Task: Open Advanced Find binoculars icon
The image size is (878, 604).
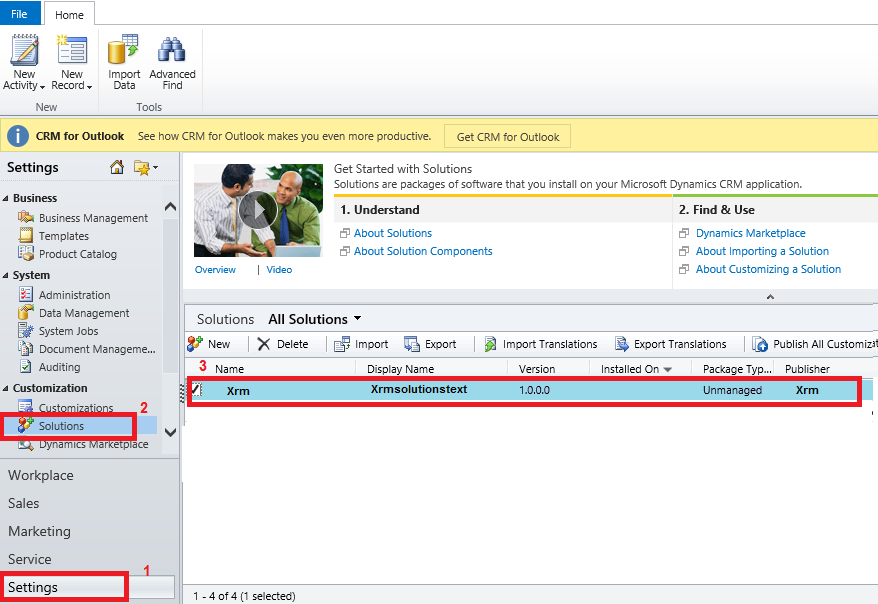Action: coord(171,50)
